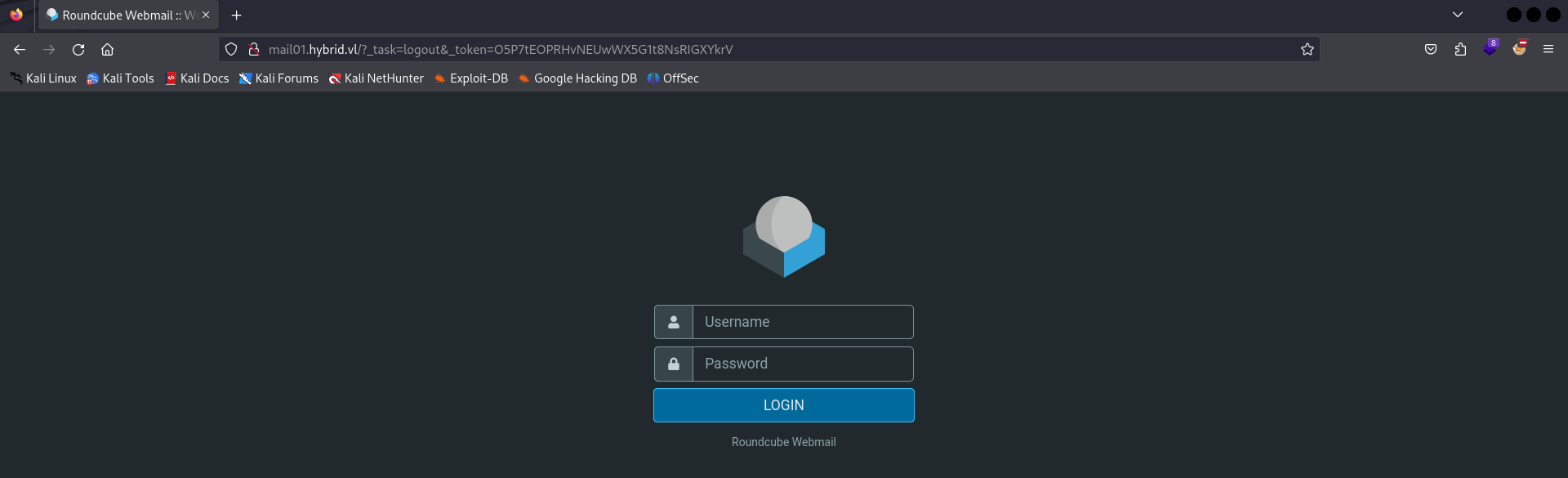Screen dimensions: 1568x478
Task: Reload the Roundcube page
Action: pos(78,50)
